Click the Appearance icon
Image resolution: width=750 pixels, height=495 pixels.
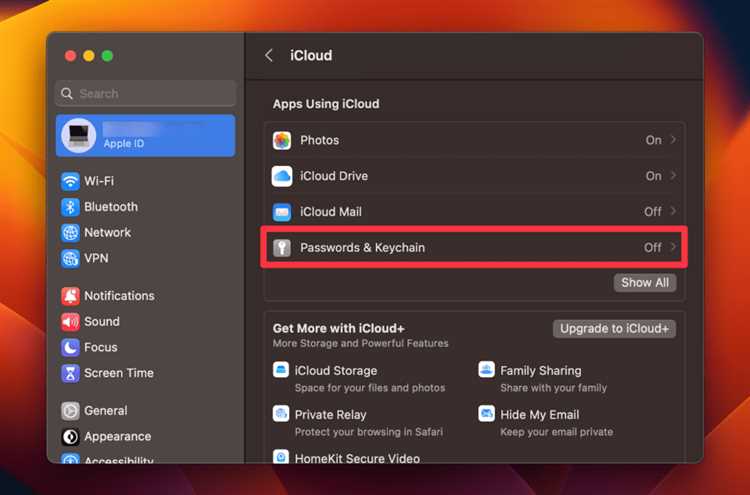(70, 437)
